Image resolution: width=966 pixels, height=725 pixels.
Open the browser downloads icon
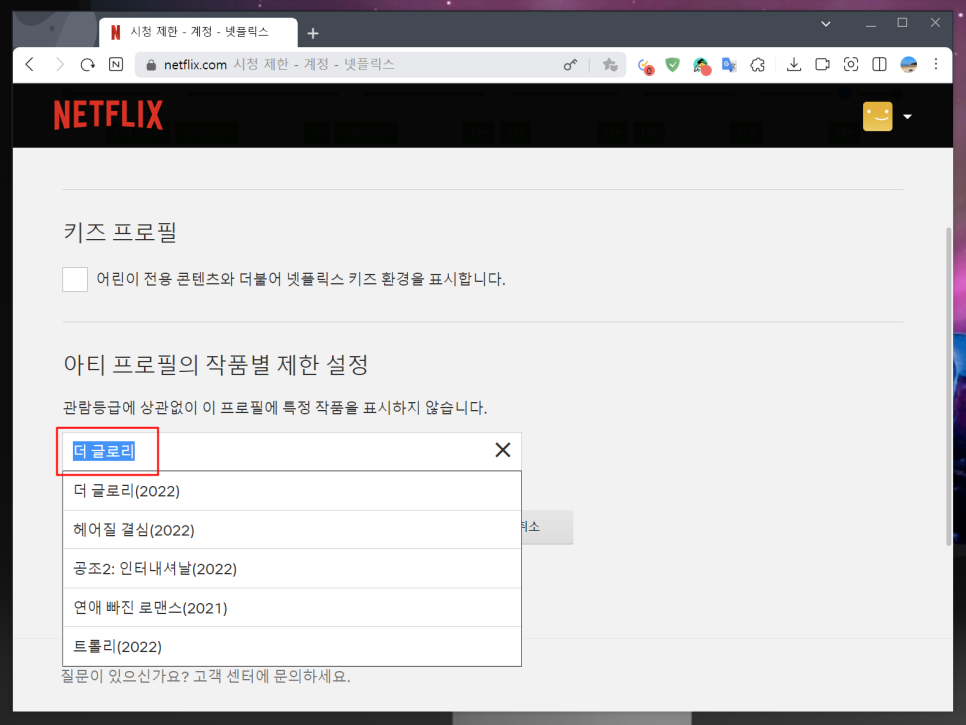[x=794, y=64]
